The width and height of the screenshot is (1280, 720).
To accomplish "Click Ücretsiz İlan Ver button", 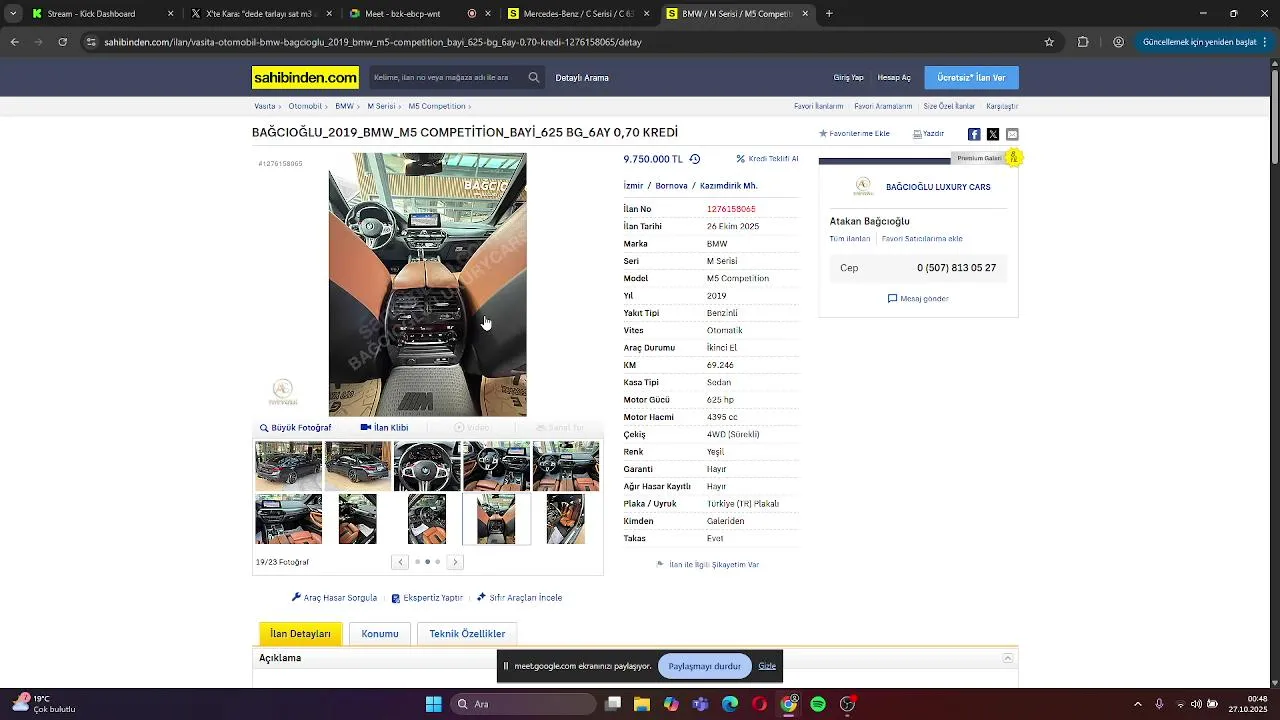I will tap(971, 78).
